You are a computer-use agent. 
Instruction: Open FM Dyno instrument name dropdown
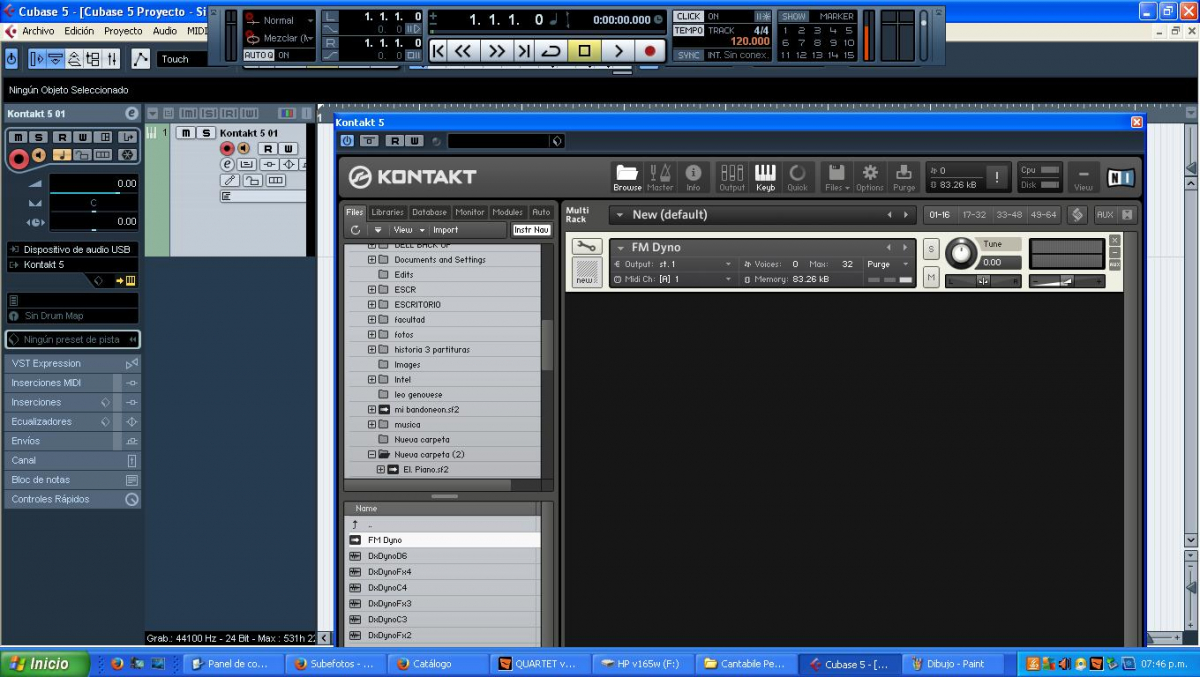pyautogui.click(x=622, y=247)
